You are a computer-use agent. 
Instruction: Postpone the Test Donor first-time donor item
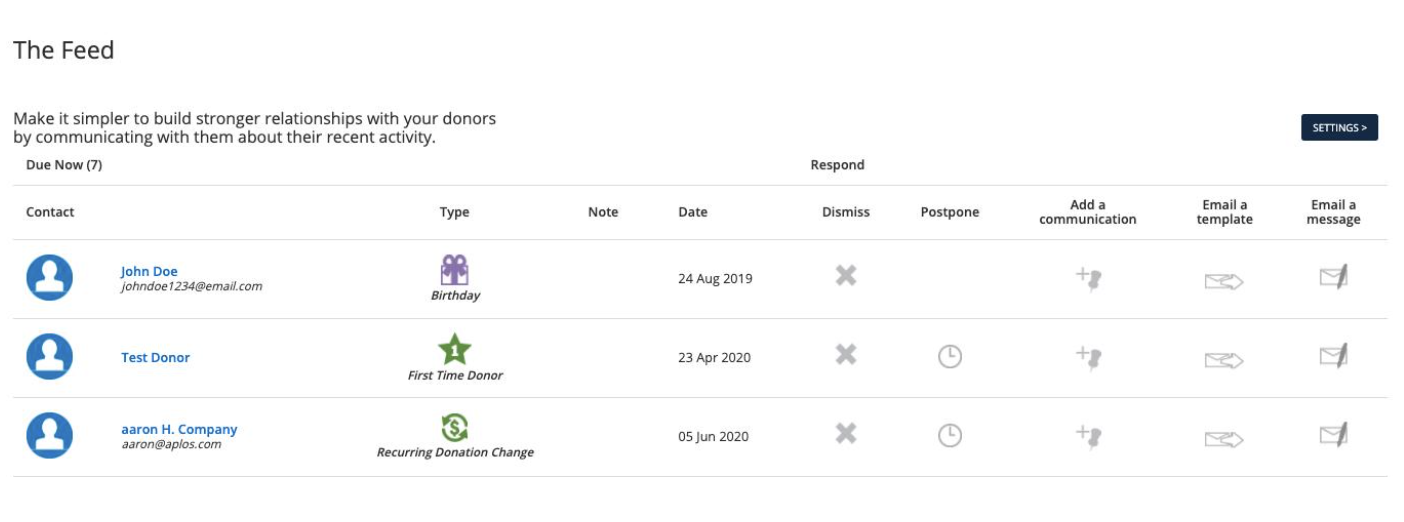(949, 356)
